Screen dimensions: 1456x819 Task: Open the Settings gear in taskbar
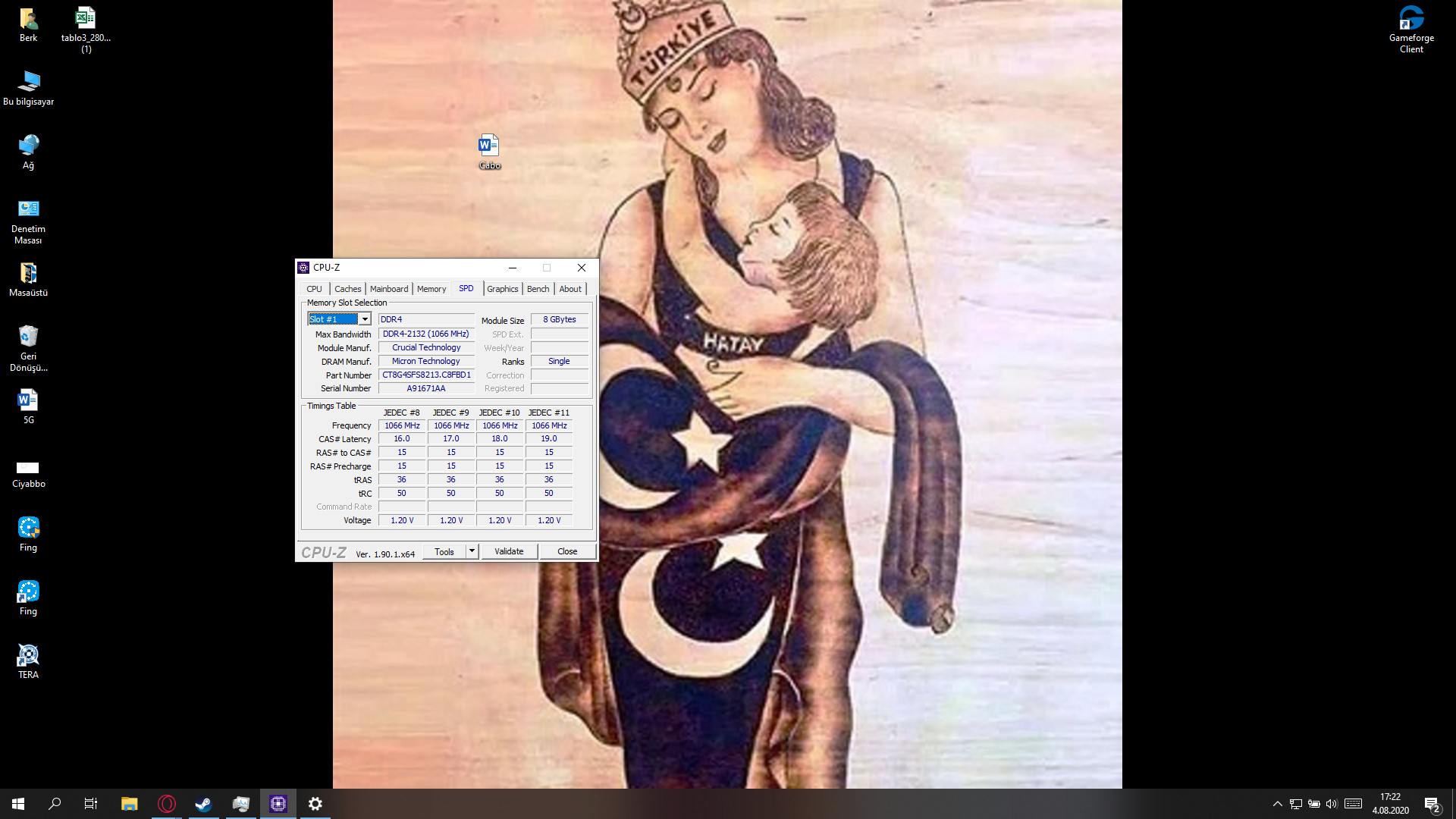point(315,804)
